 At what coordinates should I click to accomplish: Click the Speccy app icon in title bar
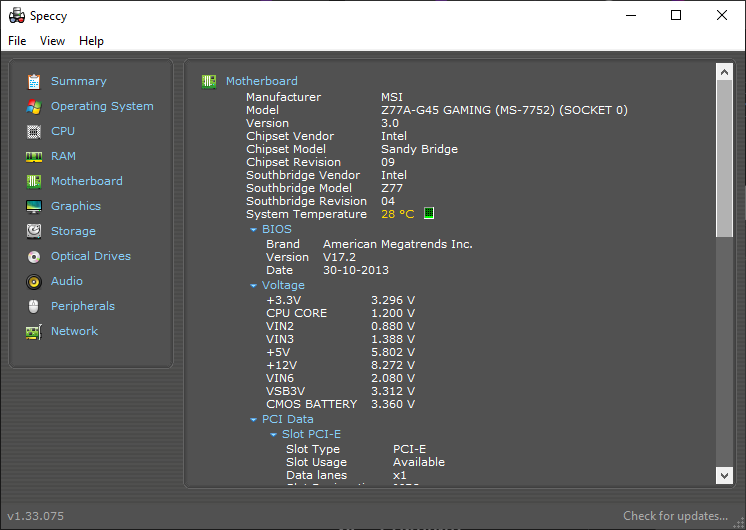coord(17,16)
